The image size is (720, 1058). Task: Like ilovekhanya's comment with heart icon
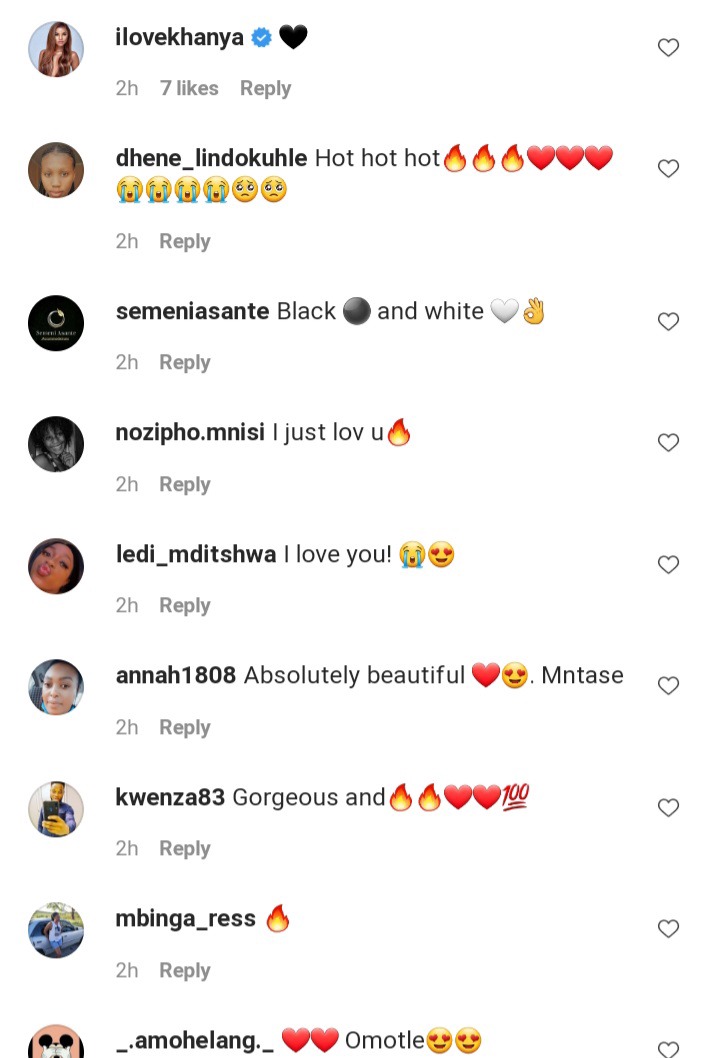(668, 47)
